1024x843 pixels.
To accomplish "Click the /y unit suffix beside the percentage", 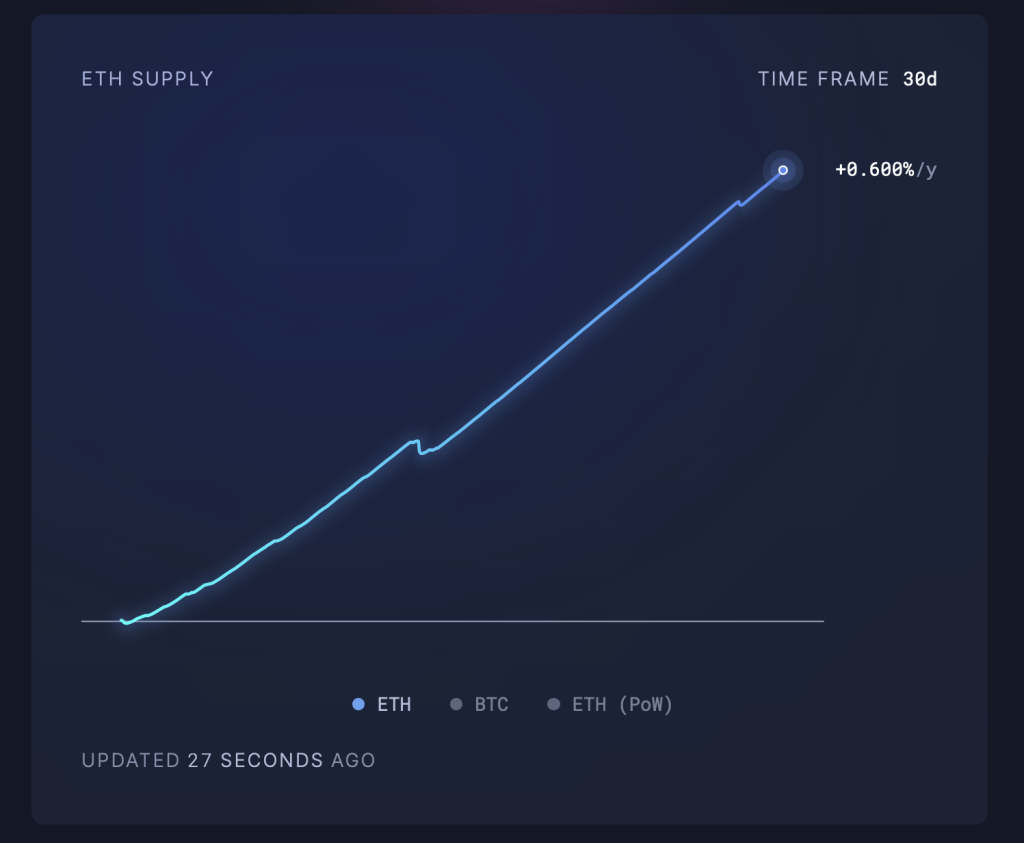I will tap(927, 170).
